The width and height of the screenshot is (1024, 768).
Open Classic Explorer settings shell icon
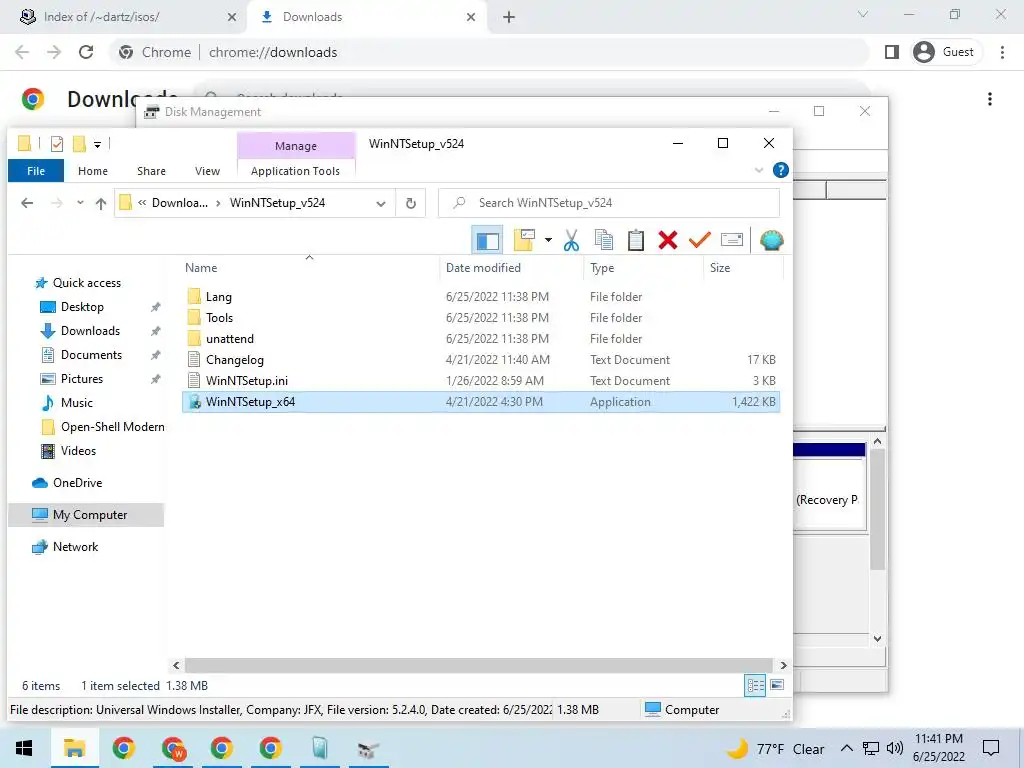pos(771,240)
